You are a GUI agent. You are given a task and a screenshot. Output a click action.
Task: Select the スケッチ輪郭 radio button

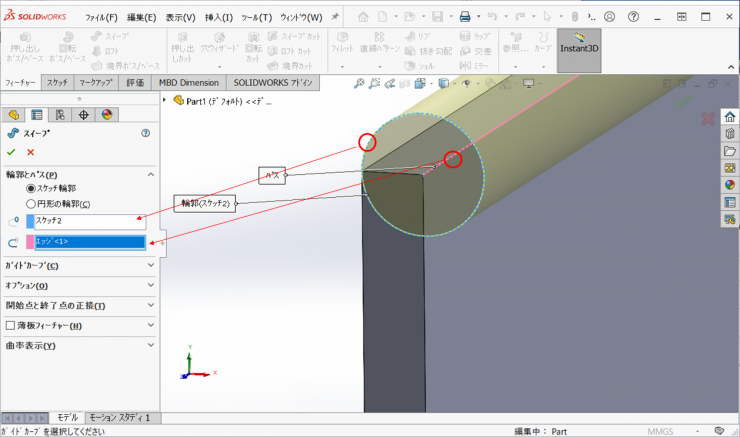pos(31,188)
